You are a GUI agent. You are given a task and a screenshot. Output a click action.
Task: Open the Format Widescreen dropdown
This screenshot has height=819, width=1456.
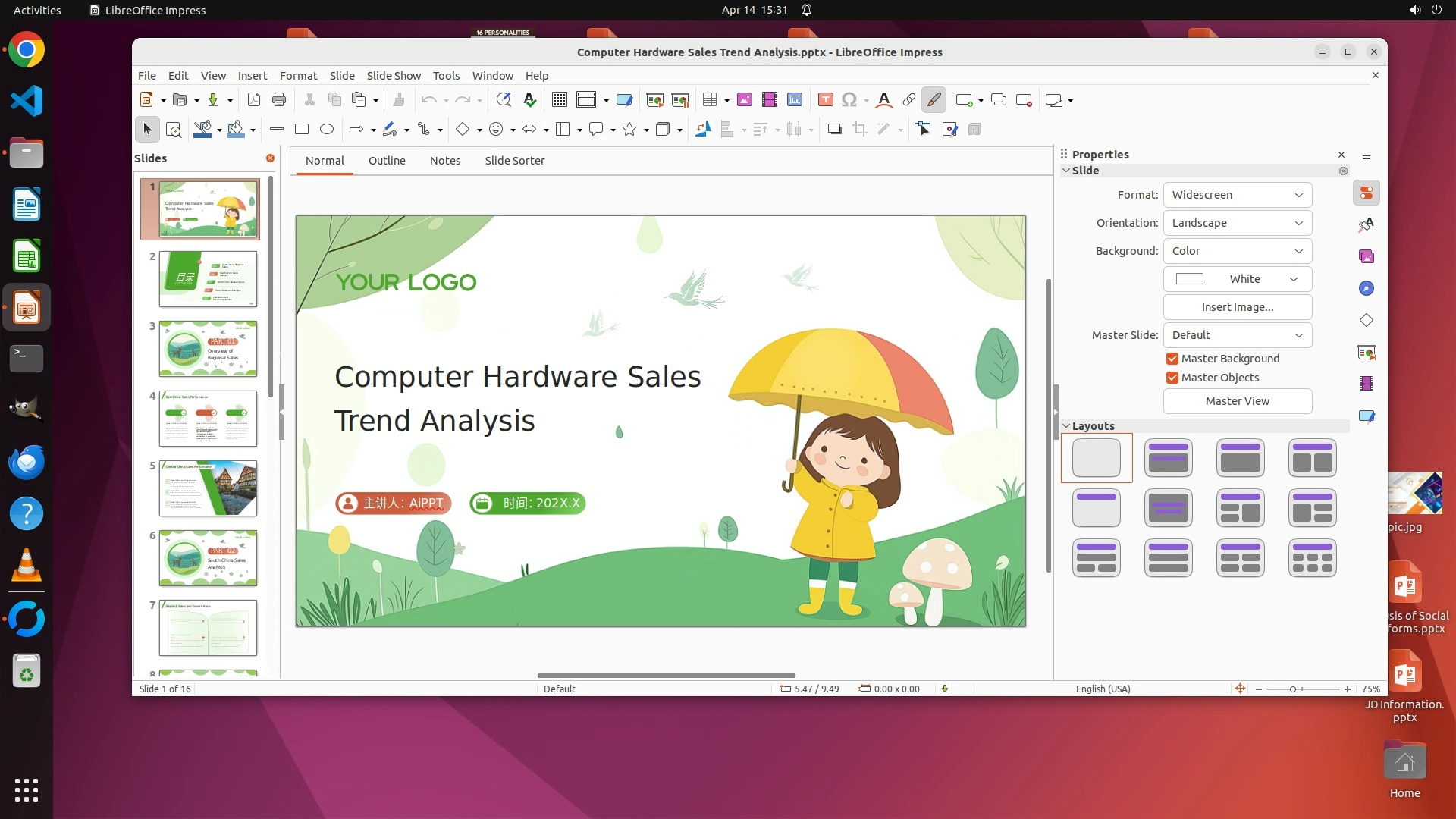(1237, 195)
